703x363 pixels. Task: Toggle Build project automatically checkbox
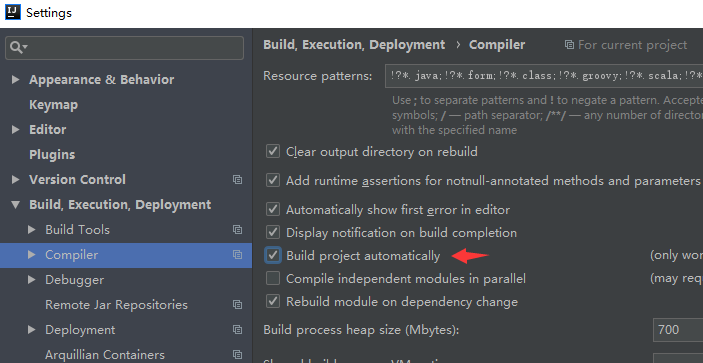point(273,255)
